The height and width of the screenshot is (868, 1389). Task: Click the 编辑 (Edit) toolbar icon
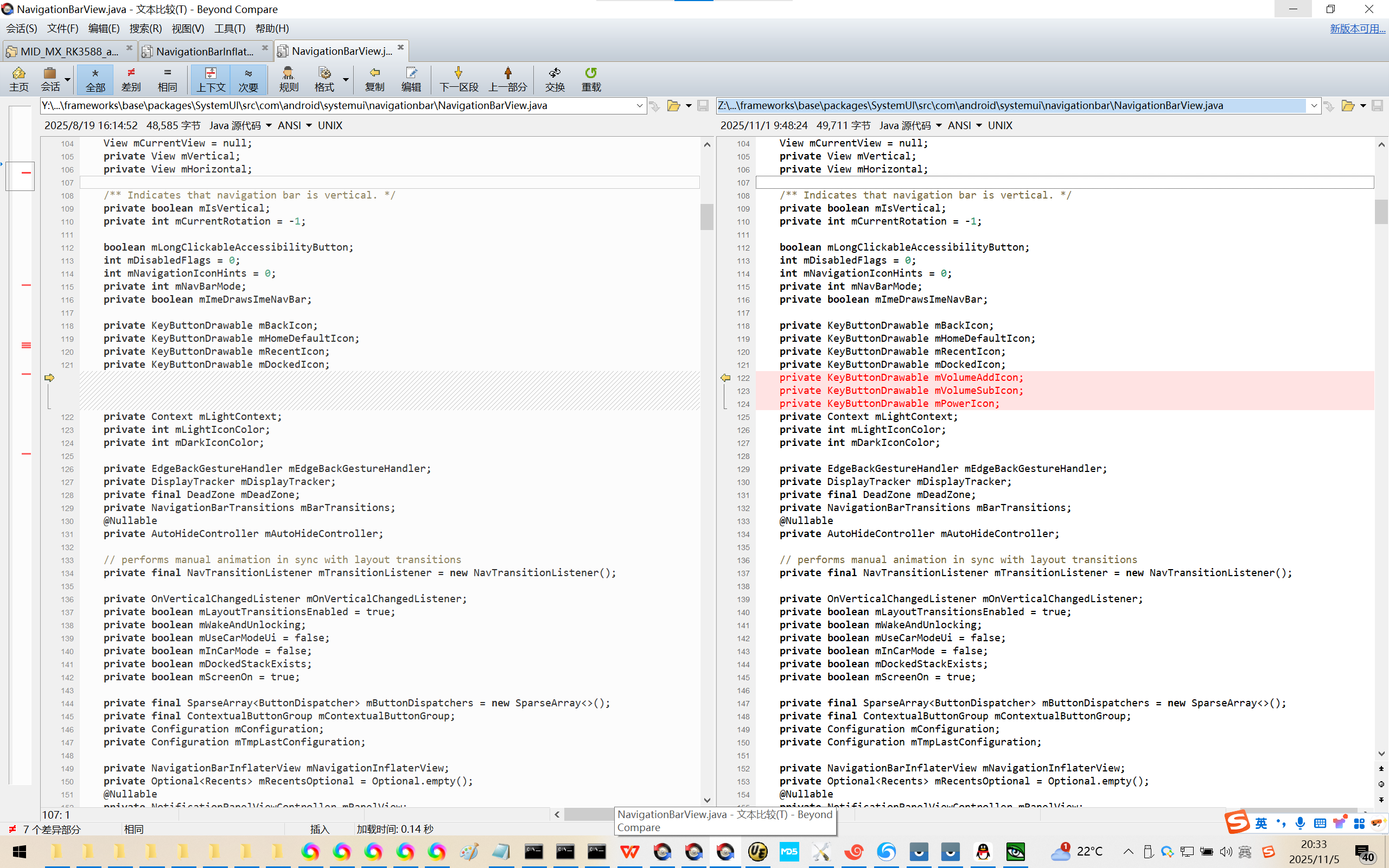pos(411,79)
